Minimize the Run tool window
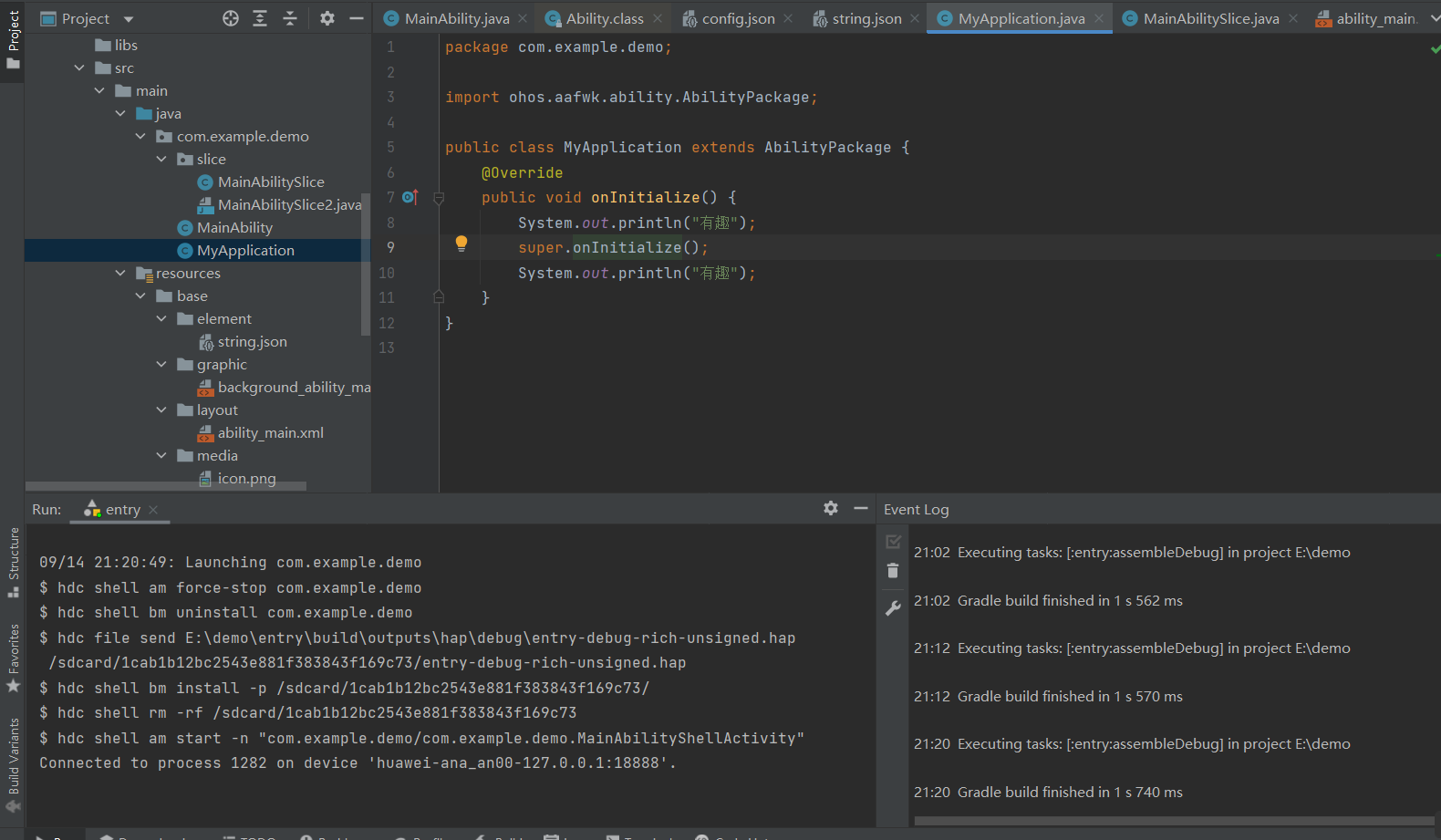Image resolution: width=1441 pixels, height=840 pixels. (861, 508)
